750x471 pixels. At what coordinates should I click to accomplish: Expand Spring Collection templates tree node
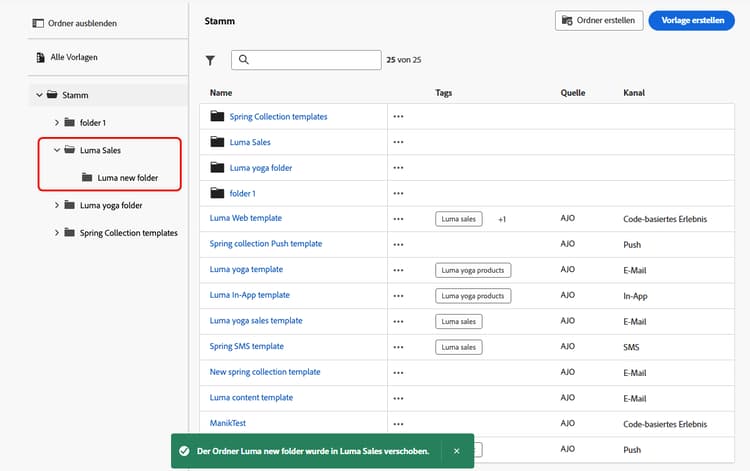[57, 233]
